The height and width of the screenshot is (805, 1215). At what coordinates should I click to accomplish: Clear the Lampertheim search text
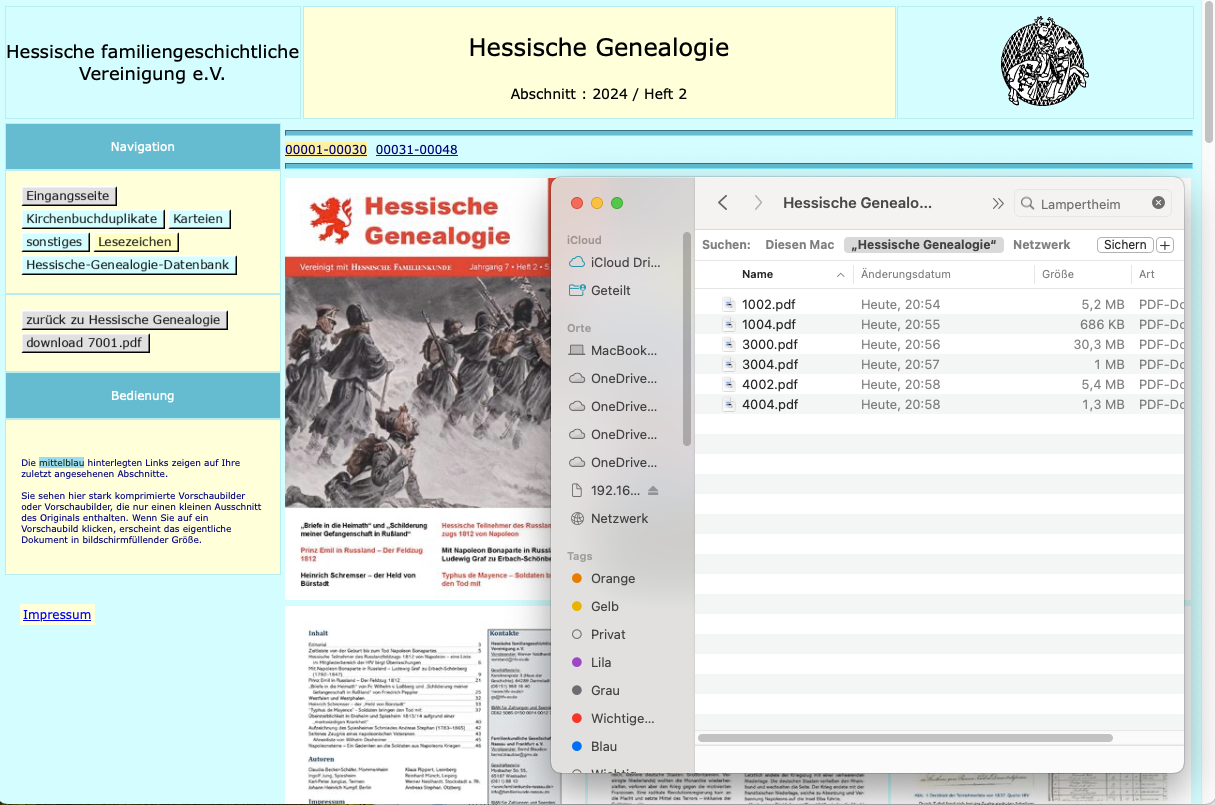[1158, 203]
